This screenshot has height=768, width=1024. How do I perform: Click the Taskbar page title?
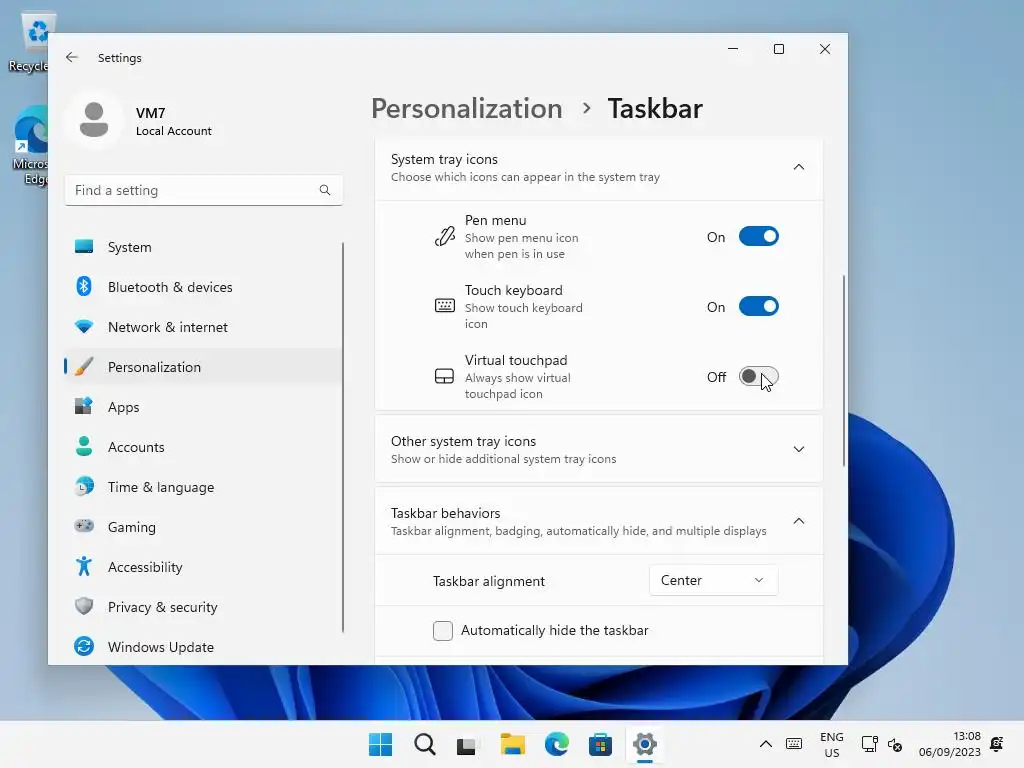[x=655, y=108]
